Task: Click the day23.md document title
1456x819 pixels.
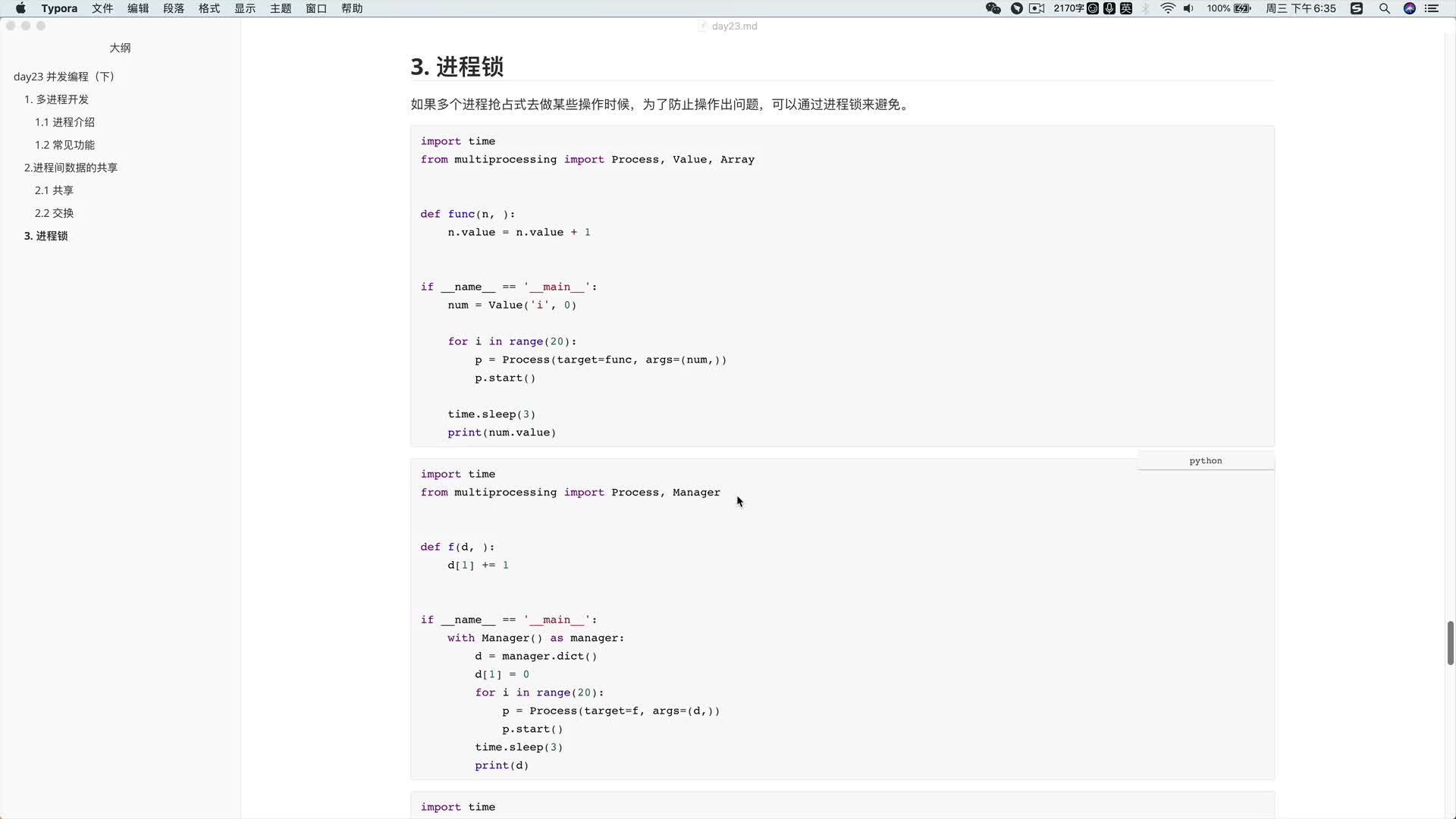Action: [x=734, y=26]
